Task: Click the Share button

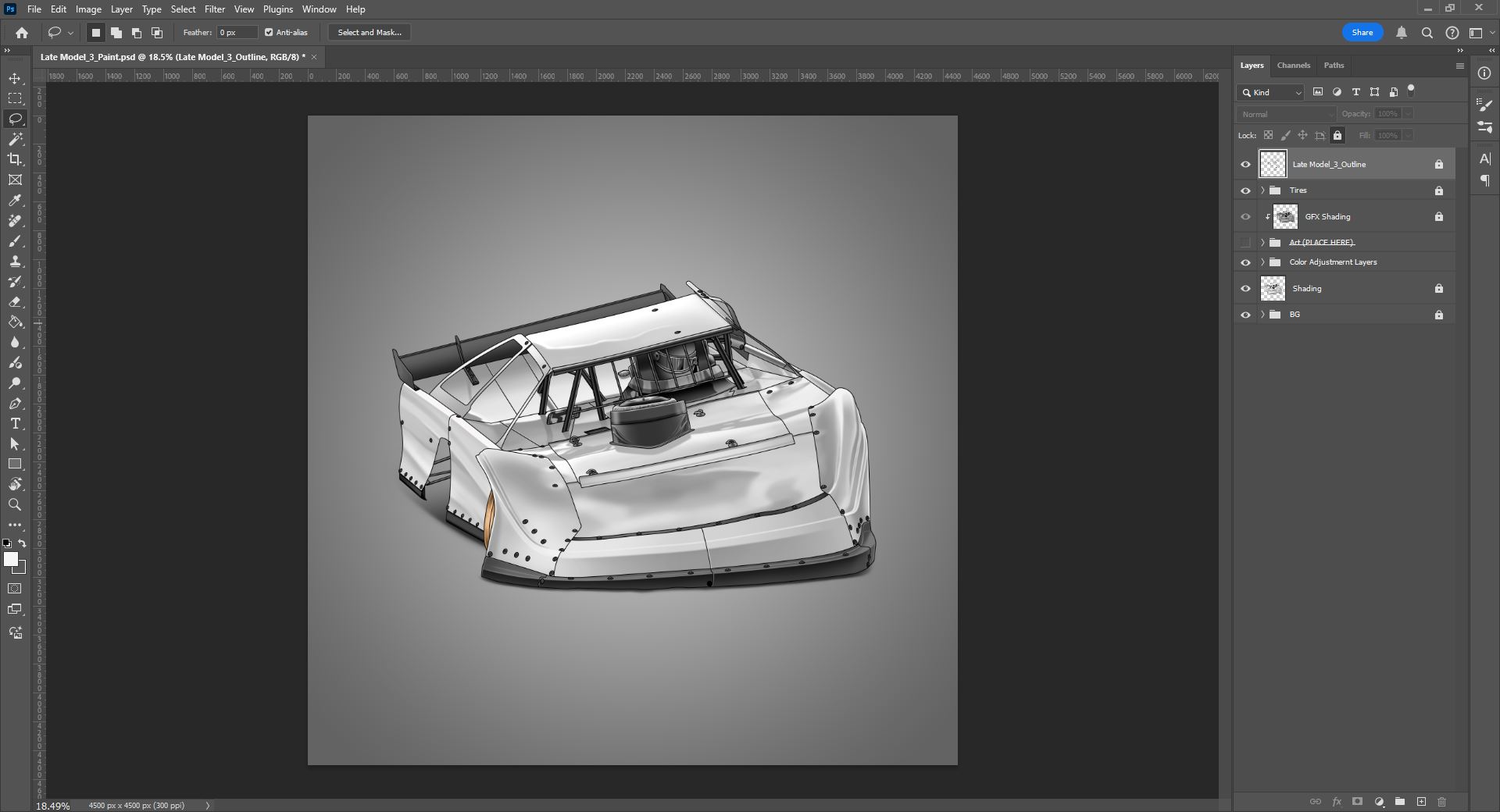Action: pyautogui.click(x=1362, y=32)
